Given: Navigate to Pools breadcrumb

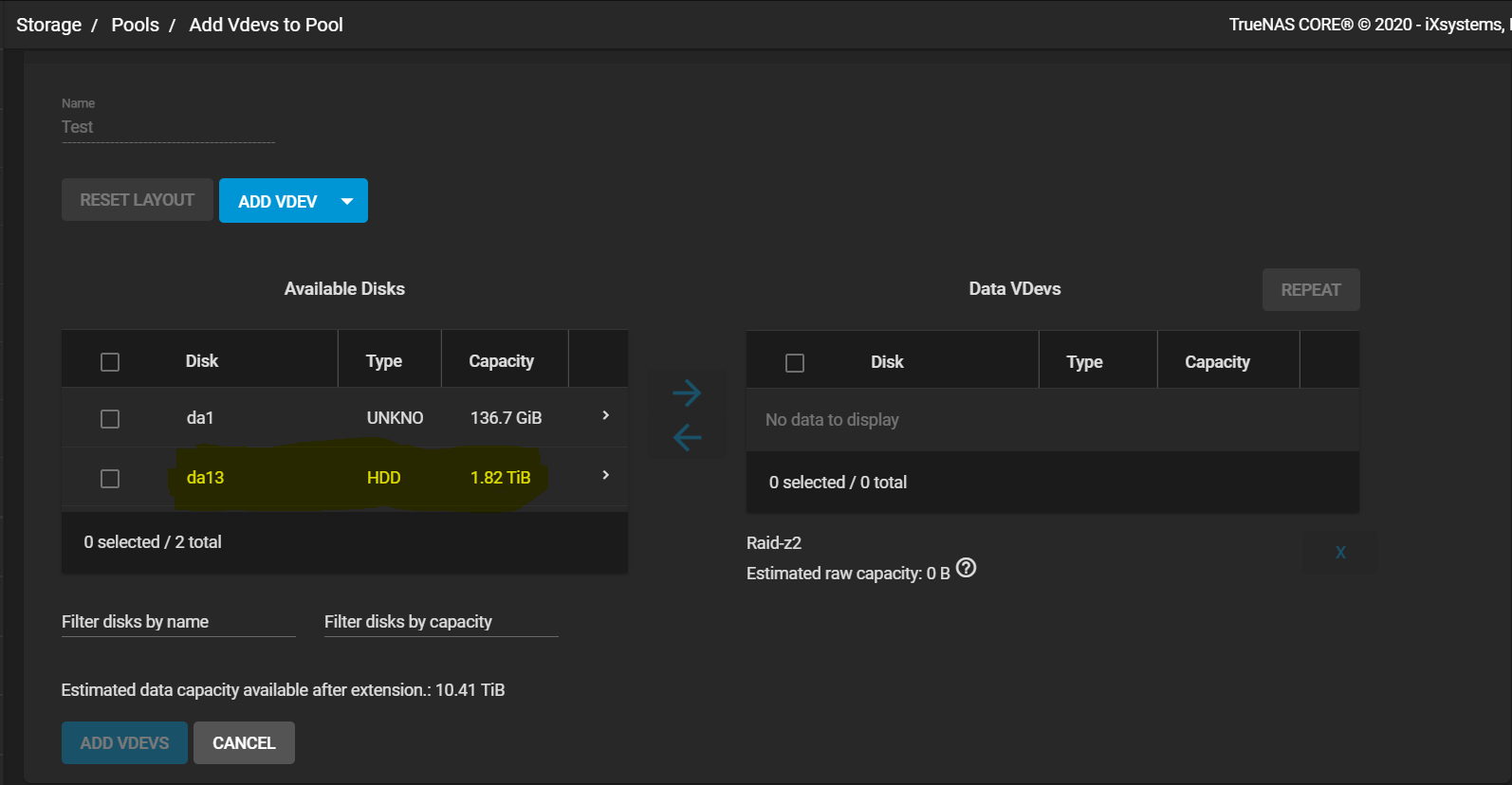Looking at the screenshot, I should 136,25.
